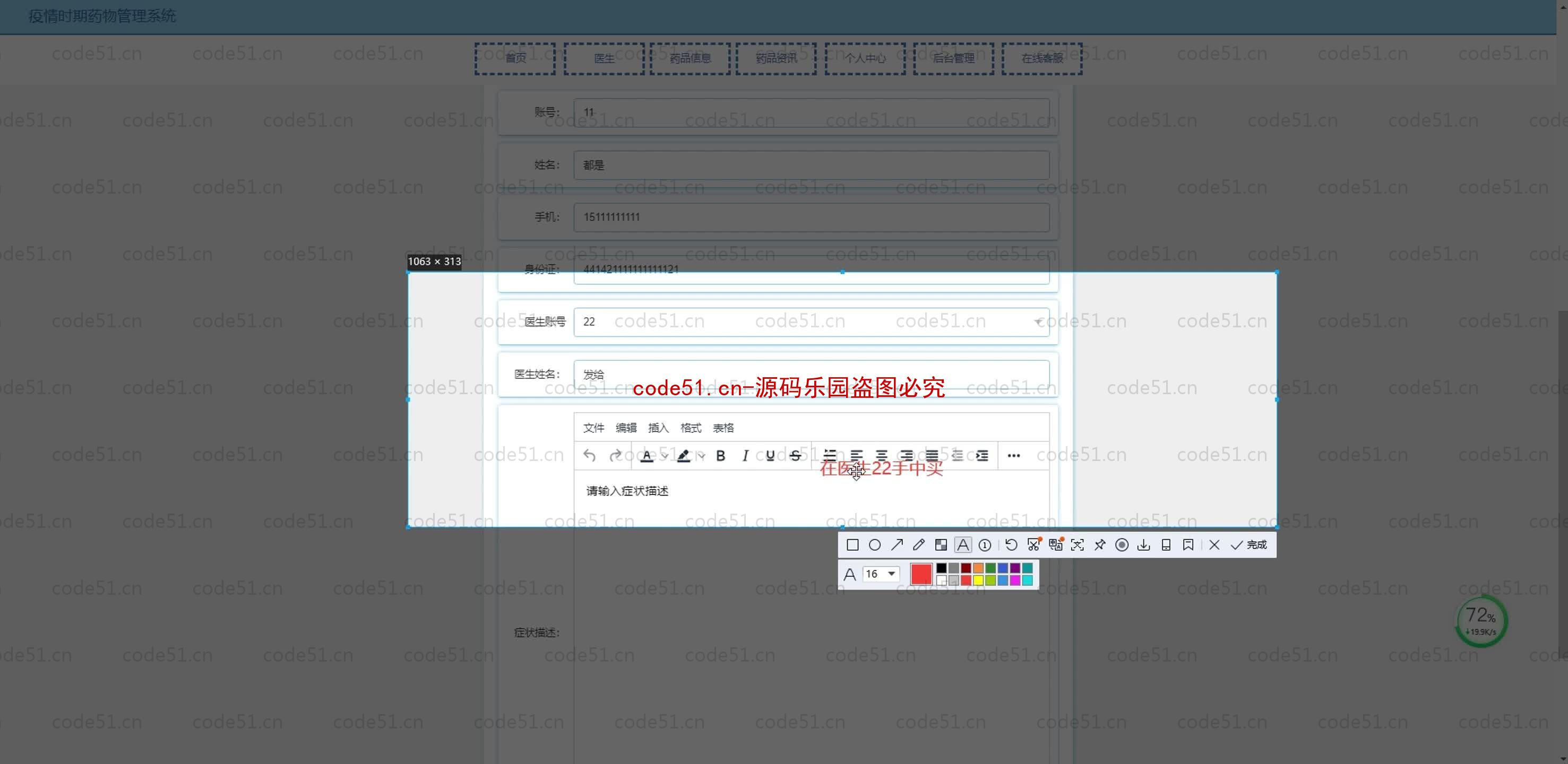Open the editor 插入 menu
1568x764 pixels.
tap(658, 428)
